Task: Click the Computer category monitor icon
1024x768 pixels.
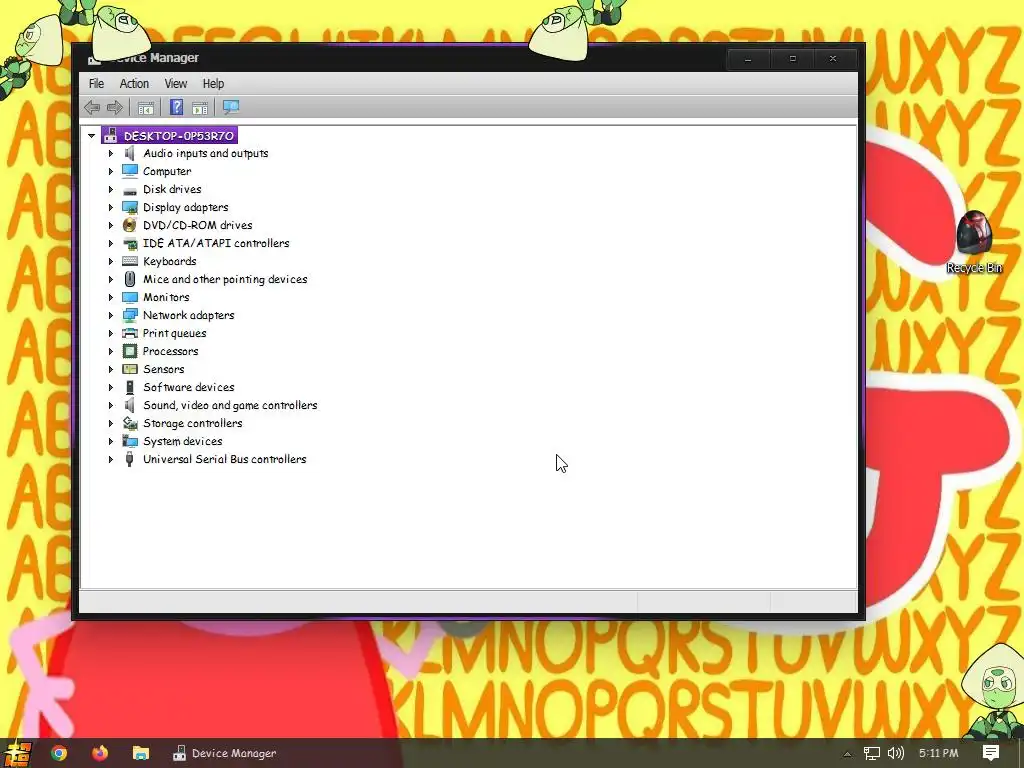Action: click(x=130, y=171)
